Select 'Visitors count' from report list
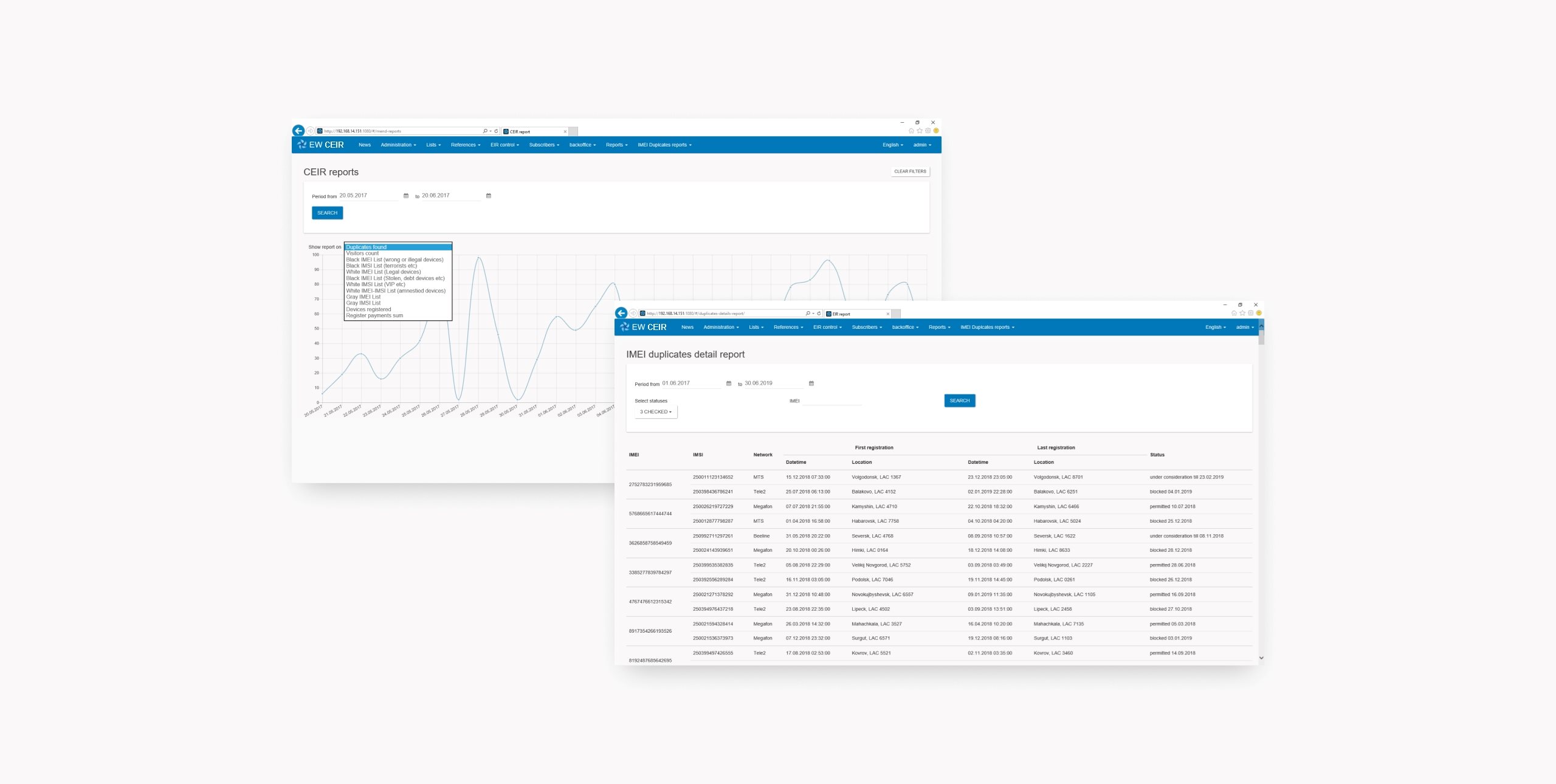Screen dimensions: 1556x784 (362, 253)
